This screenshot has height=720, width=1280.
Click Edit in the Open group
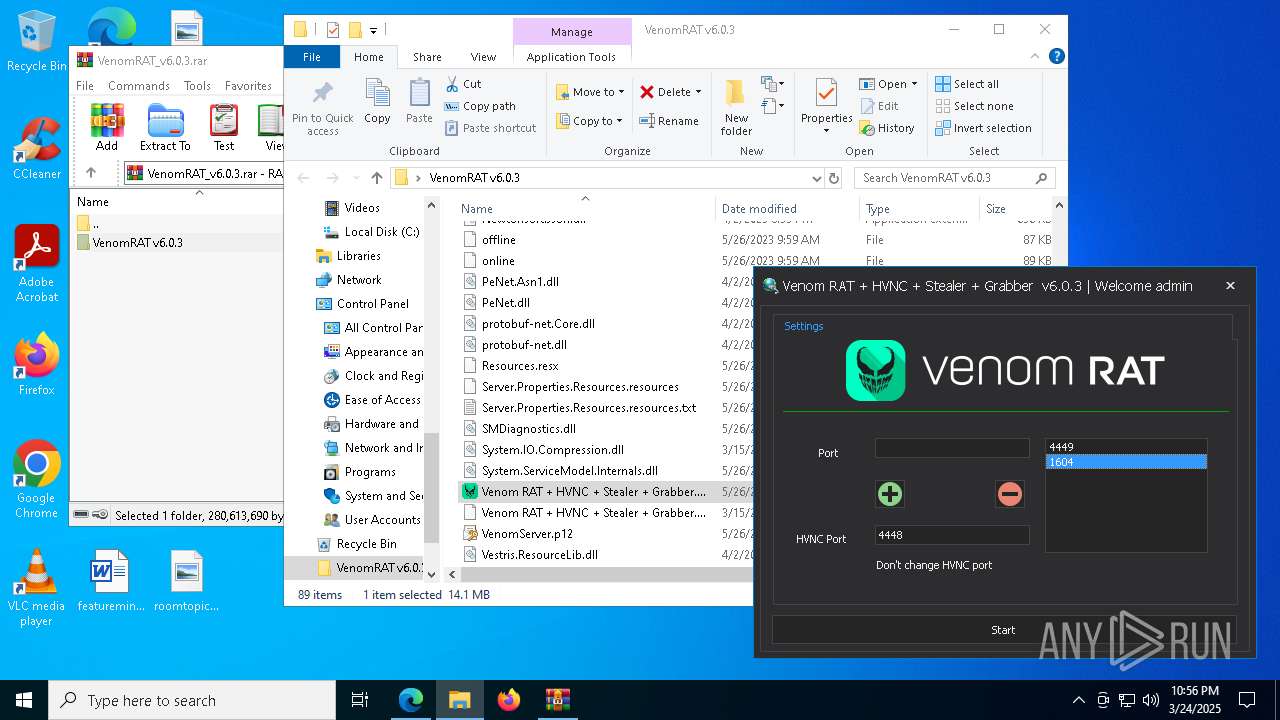(879, 106)
